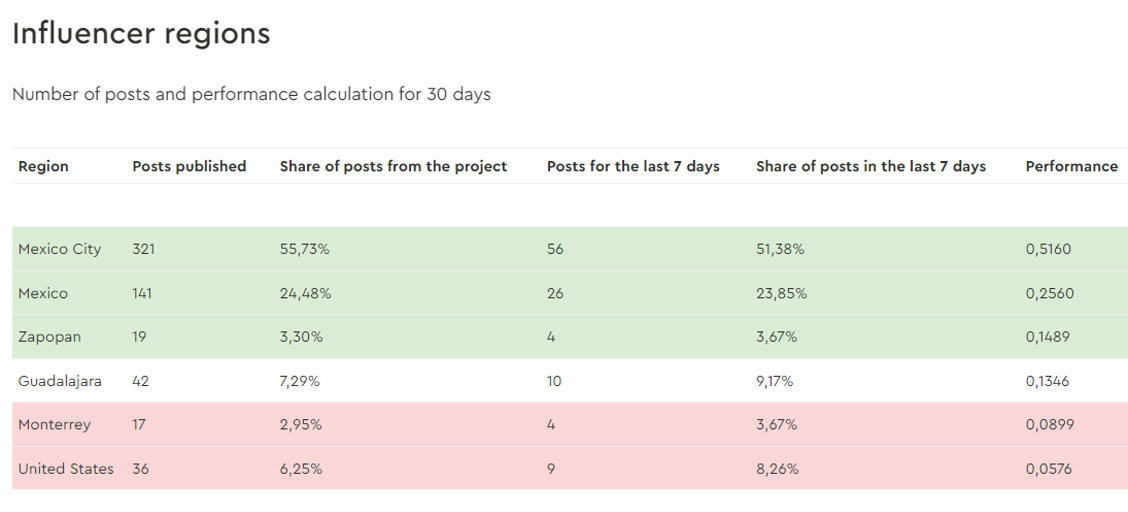1128x512 pixels.
Task: Open the Monterrey region entry
Action: (55, 425)
